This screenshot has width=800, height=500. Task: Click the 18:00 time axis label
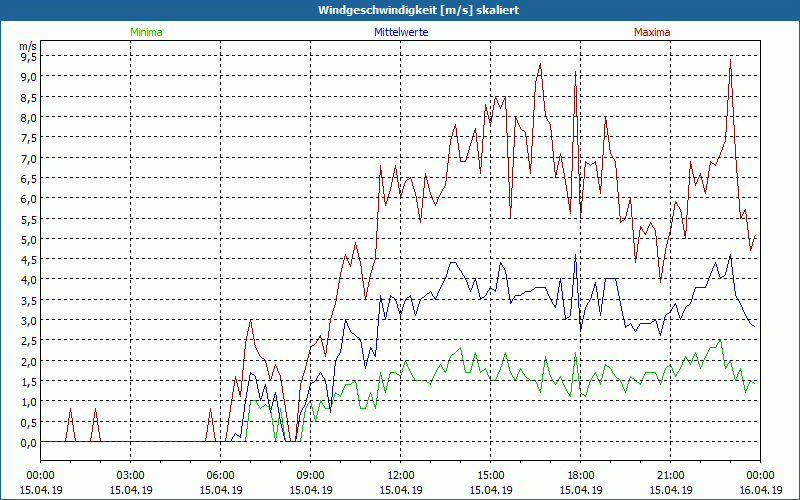pyautogui.click(x=581, y=476)
